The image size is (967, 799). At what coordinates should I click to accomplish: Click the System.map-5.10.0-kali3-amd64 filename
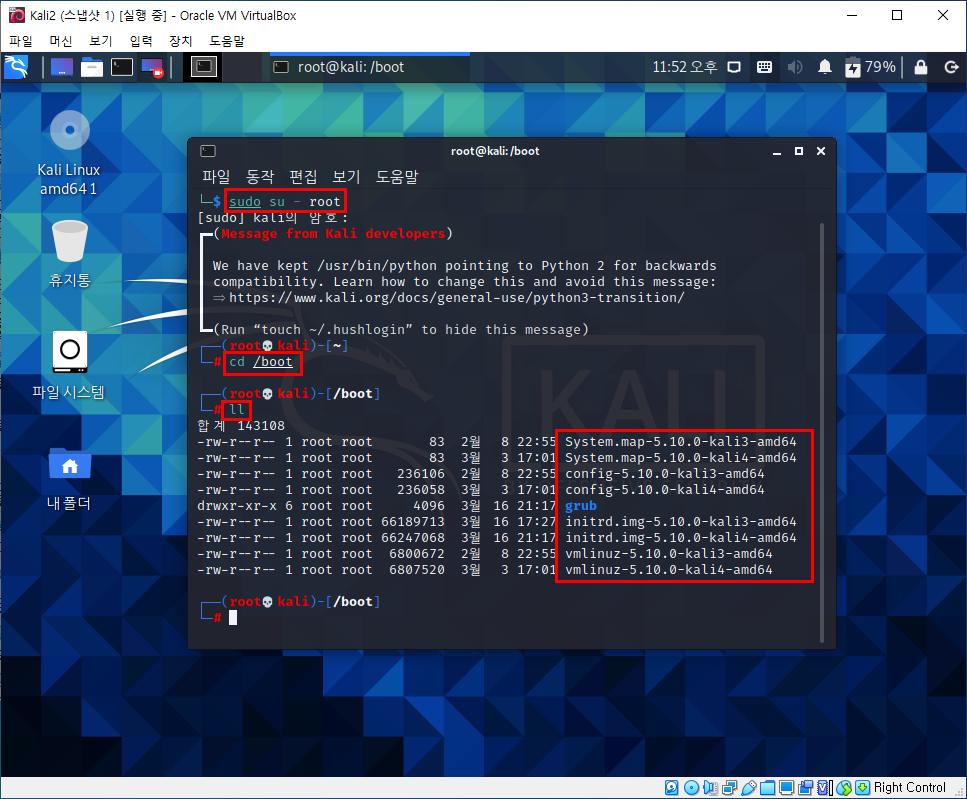(681, 441)
